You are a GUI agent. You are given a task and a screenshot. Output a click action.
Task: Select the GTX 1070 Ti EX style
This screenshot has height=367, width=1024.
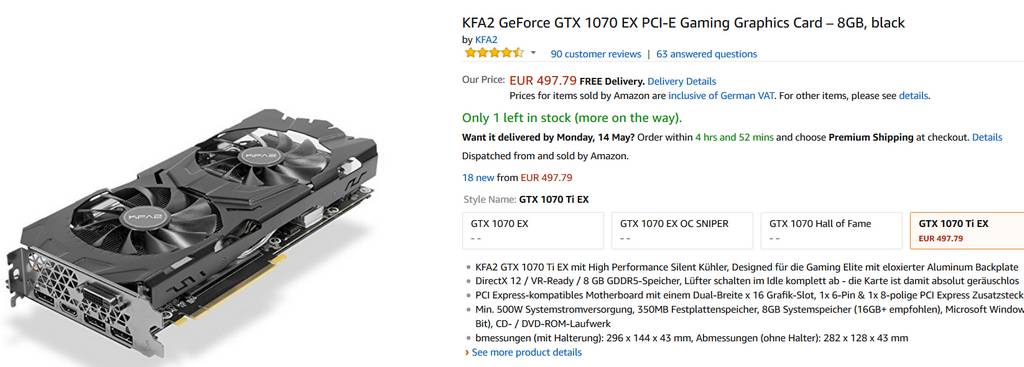(967, 231)
